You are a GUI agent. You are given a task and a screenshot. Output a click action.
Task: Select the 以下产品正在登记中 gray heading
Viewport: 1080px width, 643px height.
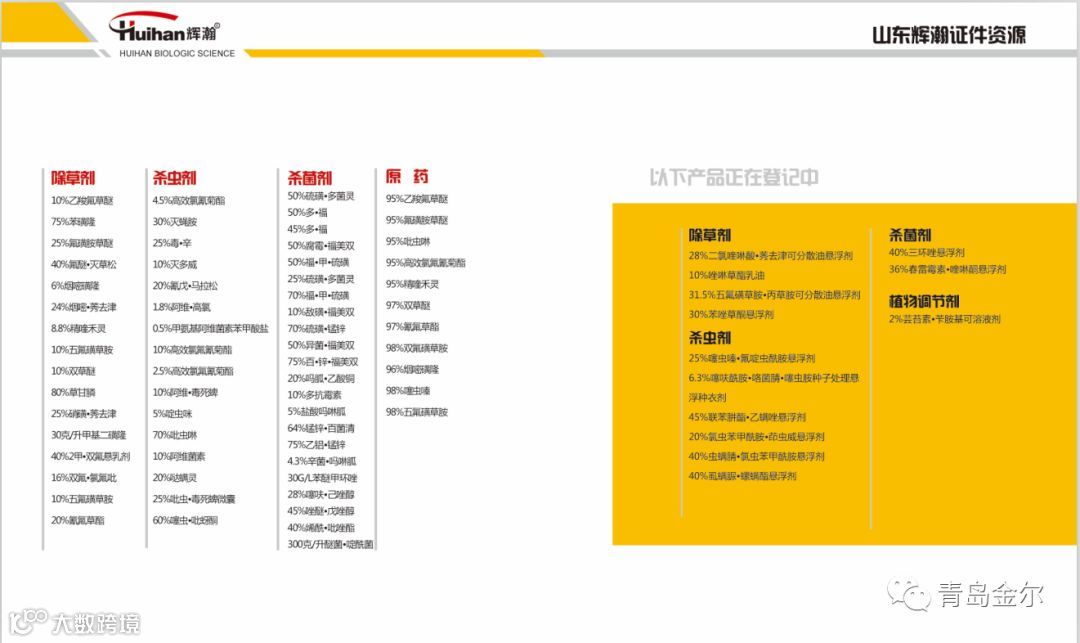coord(734,177)
